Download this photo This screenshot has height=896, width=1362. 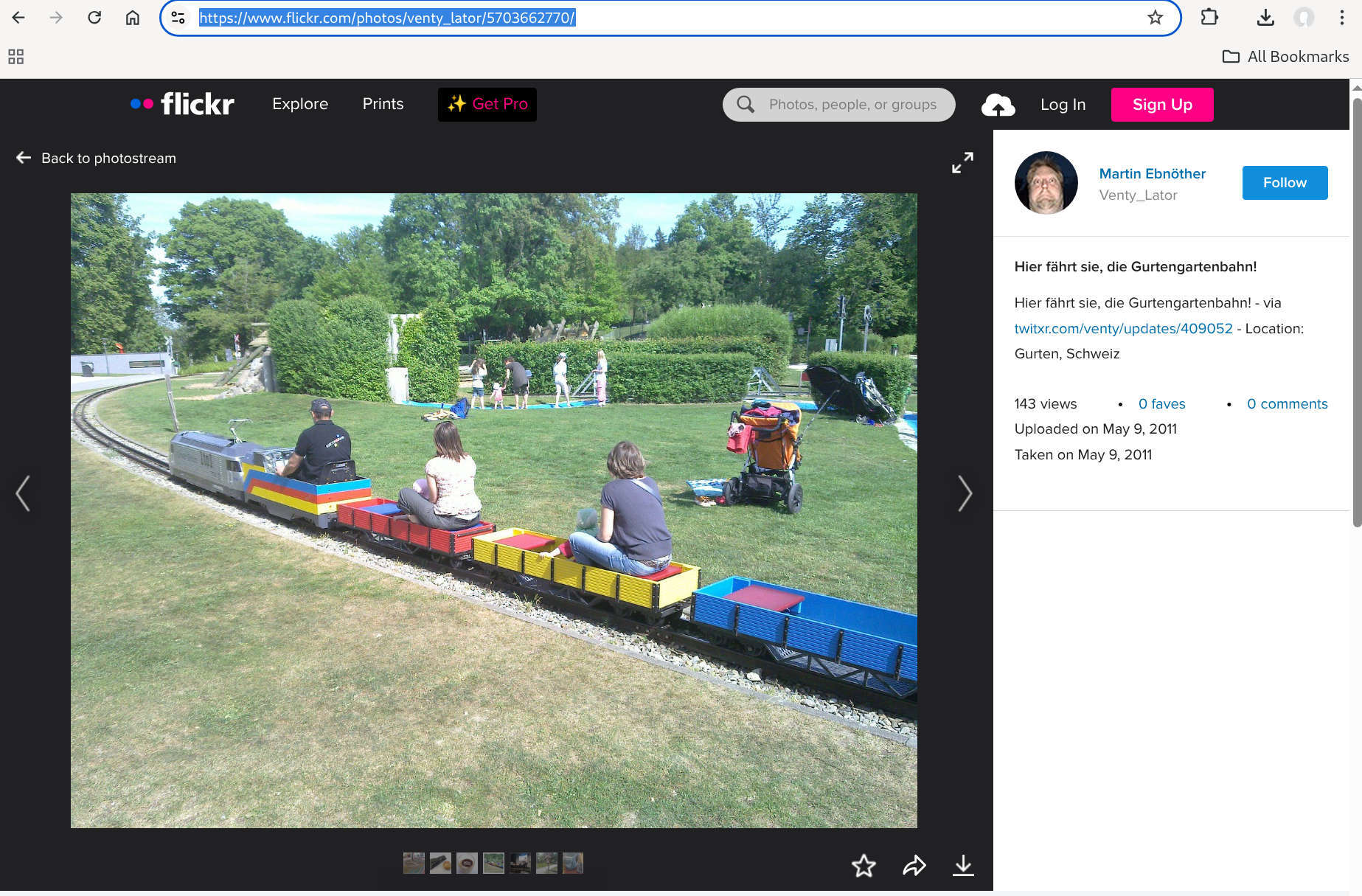(x=963, y=865)
